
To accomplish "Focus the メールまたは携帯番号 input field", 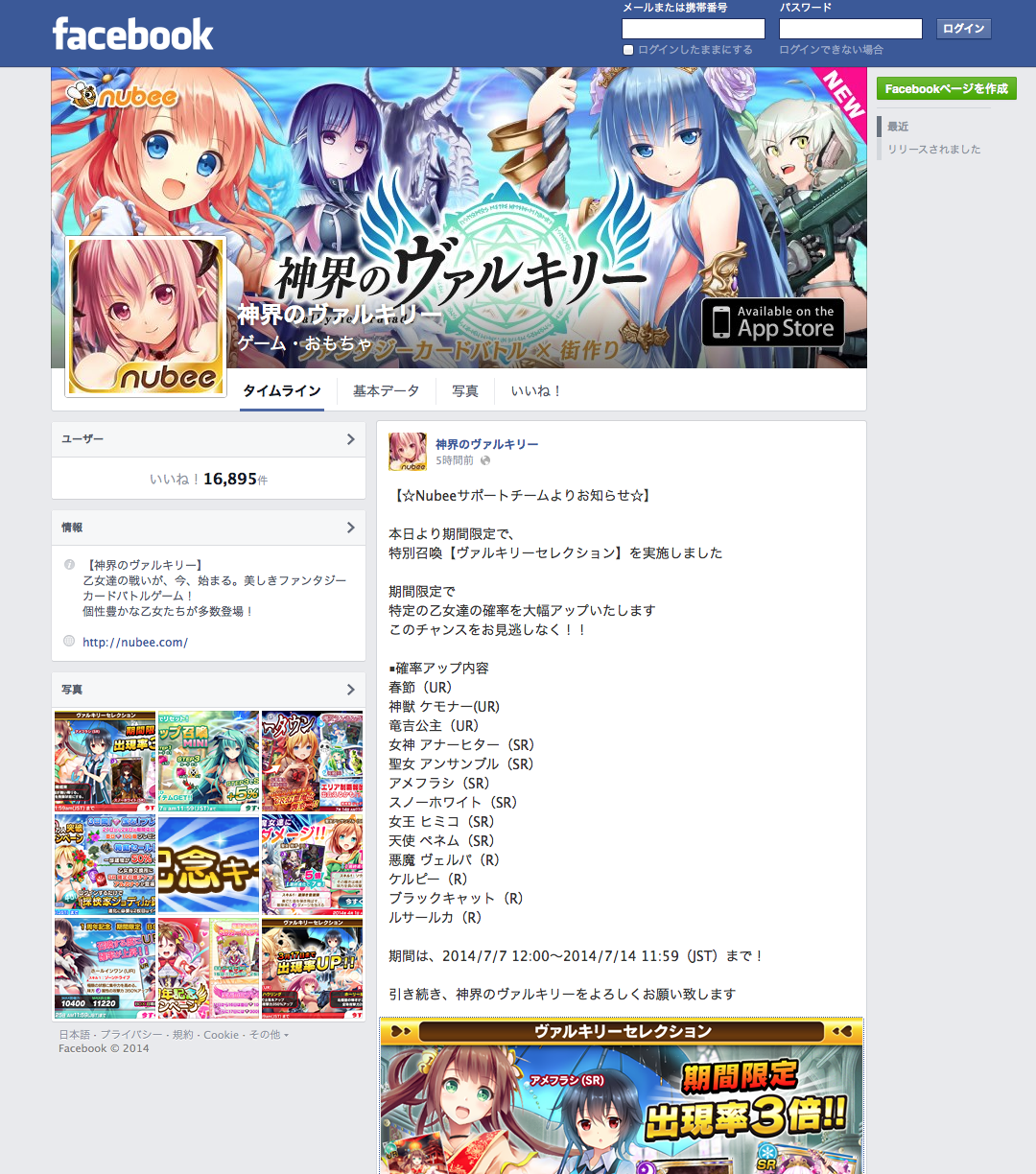I will coord(694,29).
